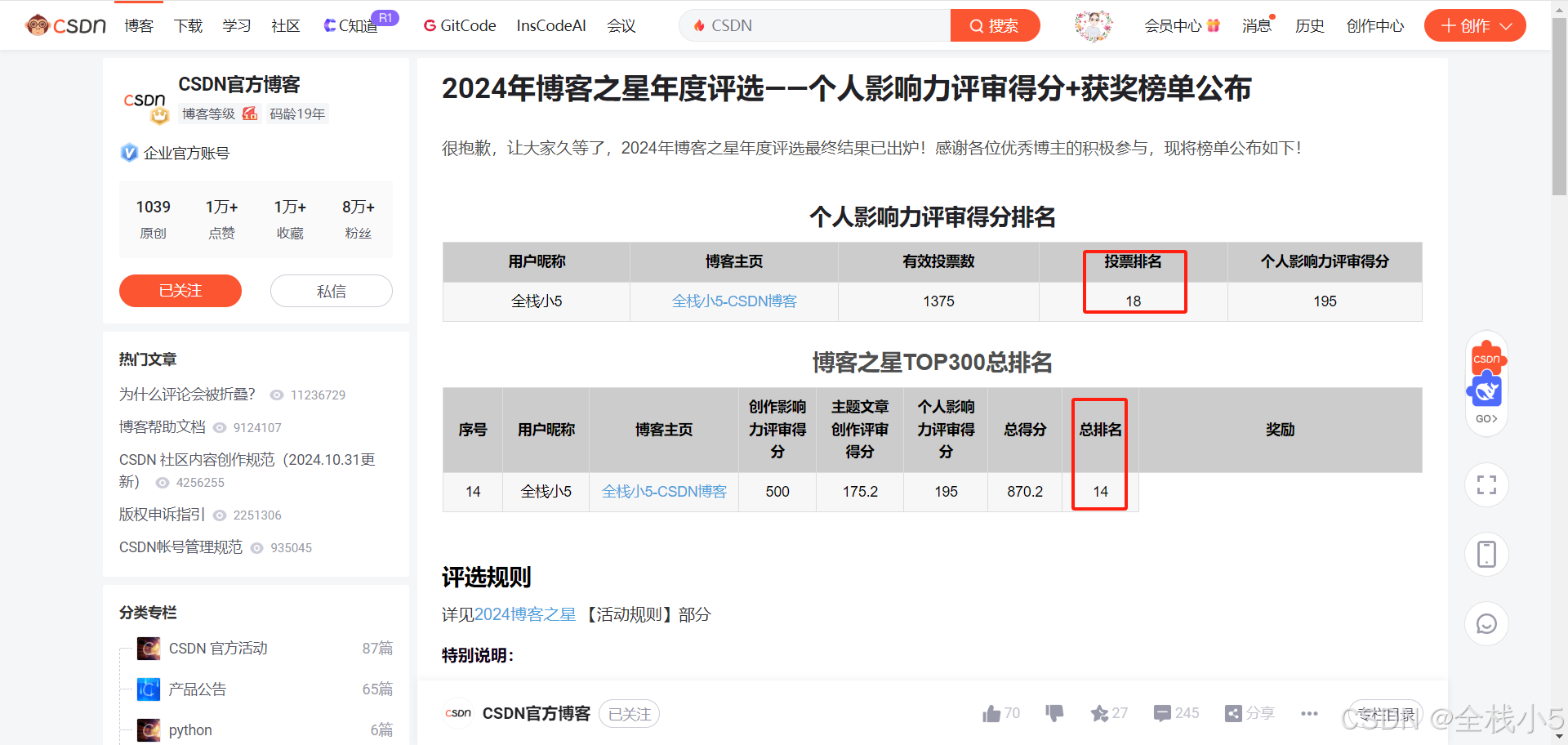The image size is (1568, 745).
Task: Open the CSDN AI assistant GO widget
Action: tap(1486, 382)
